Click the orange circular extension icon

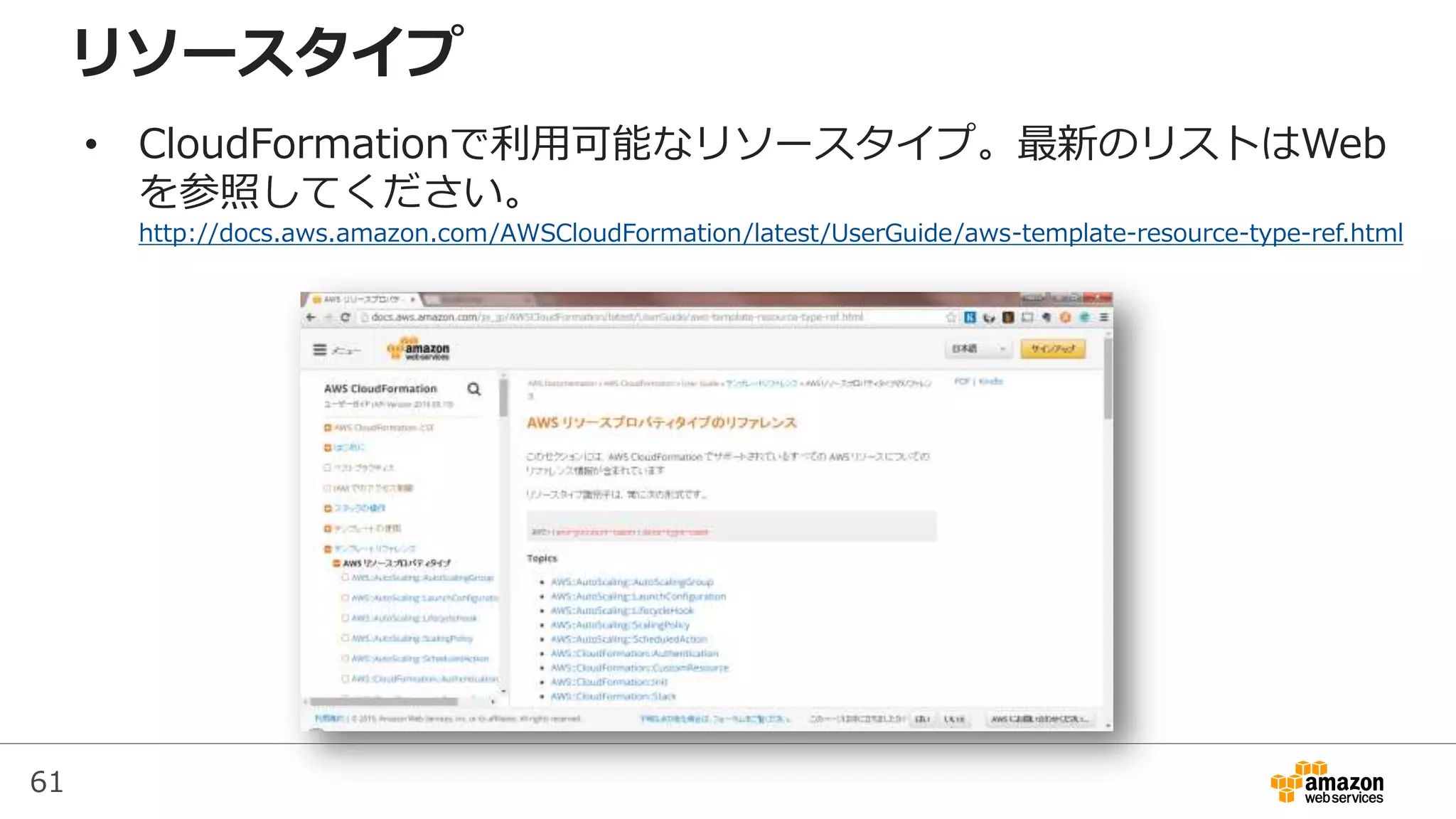[x=1065, y=317]
